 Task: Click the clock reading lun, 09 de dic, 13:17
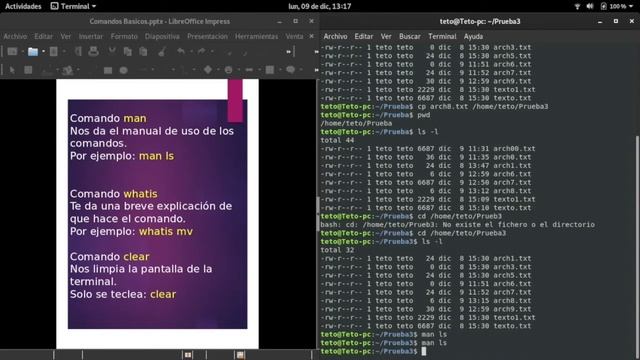coord(320,6)
